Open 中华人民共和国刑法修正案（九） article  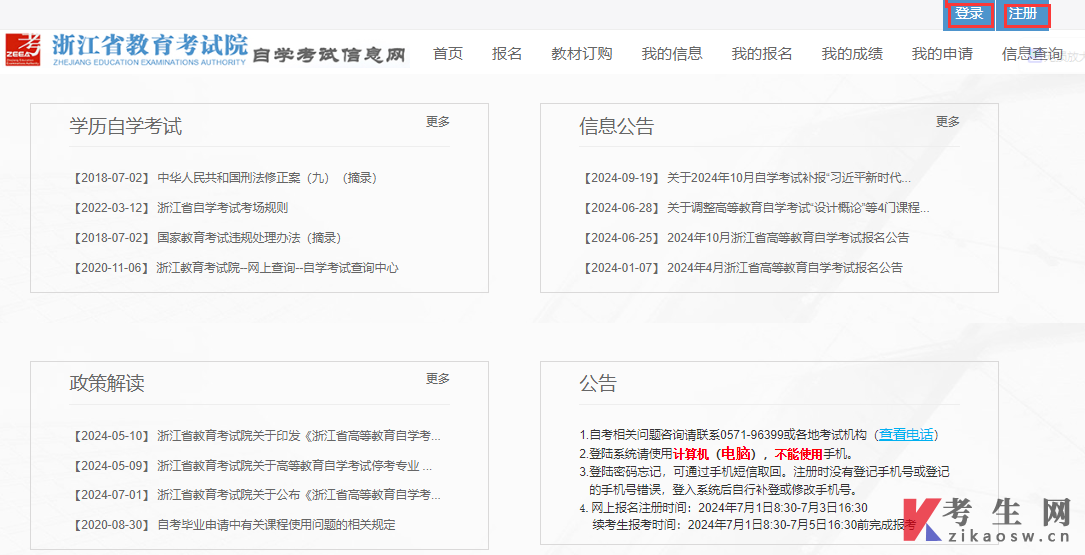pyautogui.click(x=266, y=178)
